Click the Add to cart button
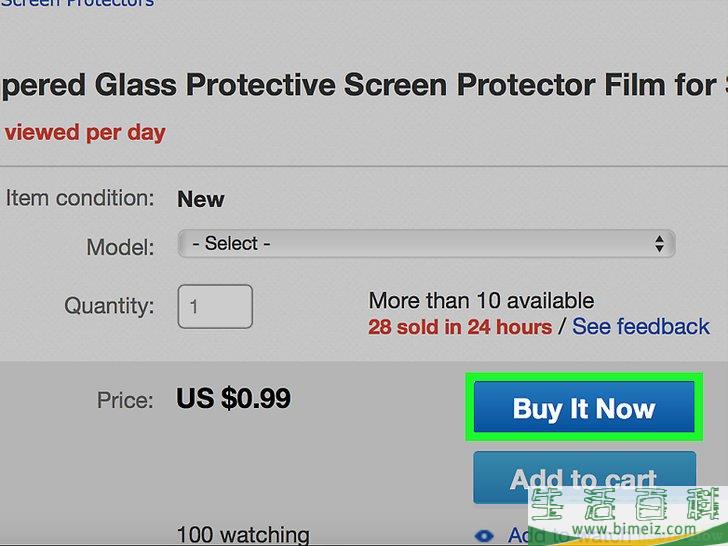This screenshot has height=546, width=728. click(584, 477)
